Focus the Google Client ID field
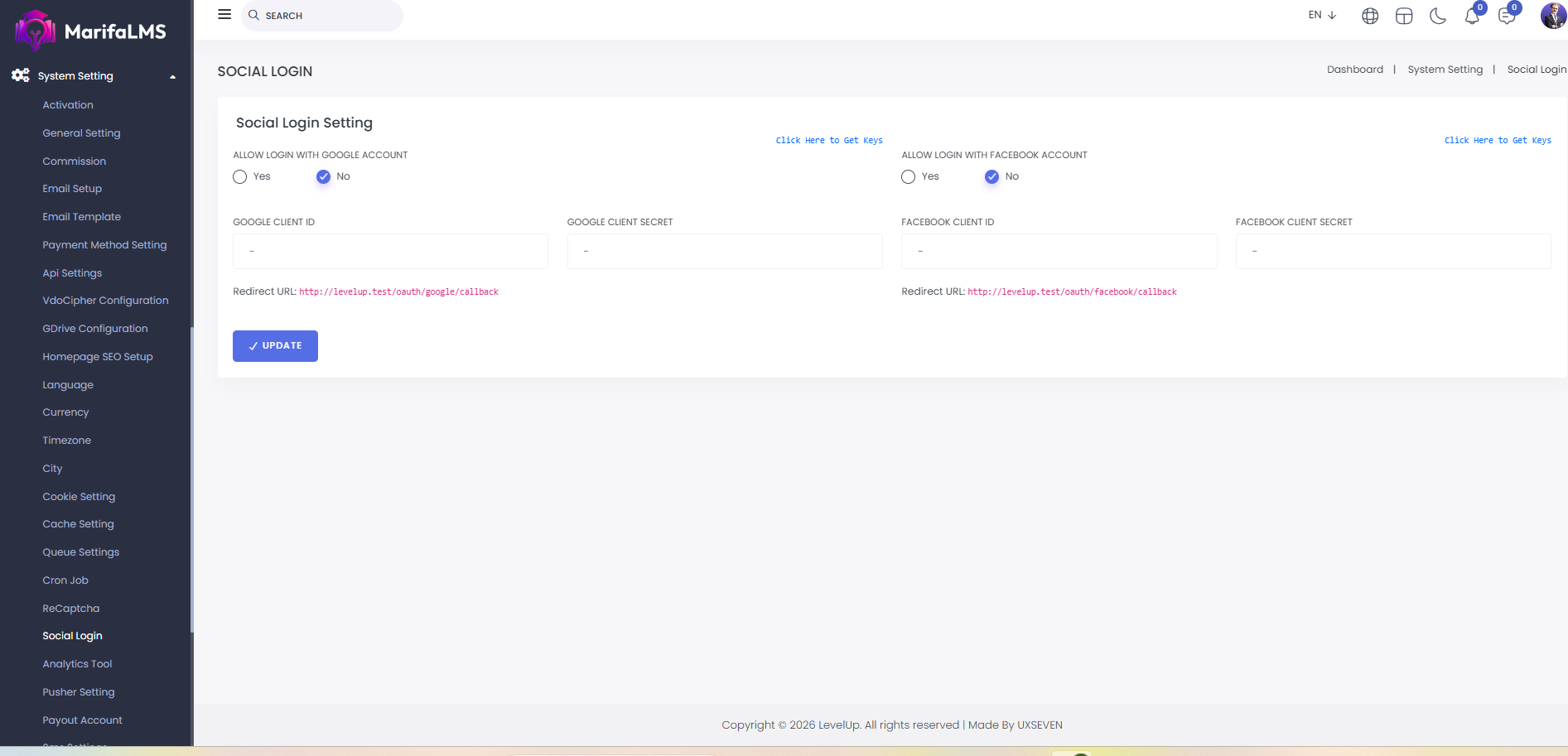The image size is (1568, 756). click(x=390, y=251)
